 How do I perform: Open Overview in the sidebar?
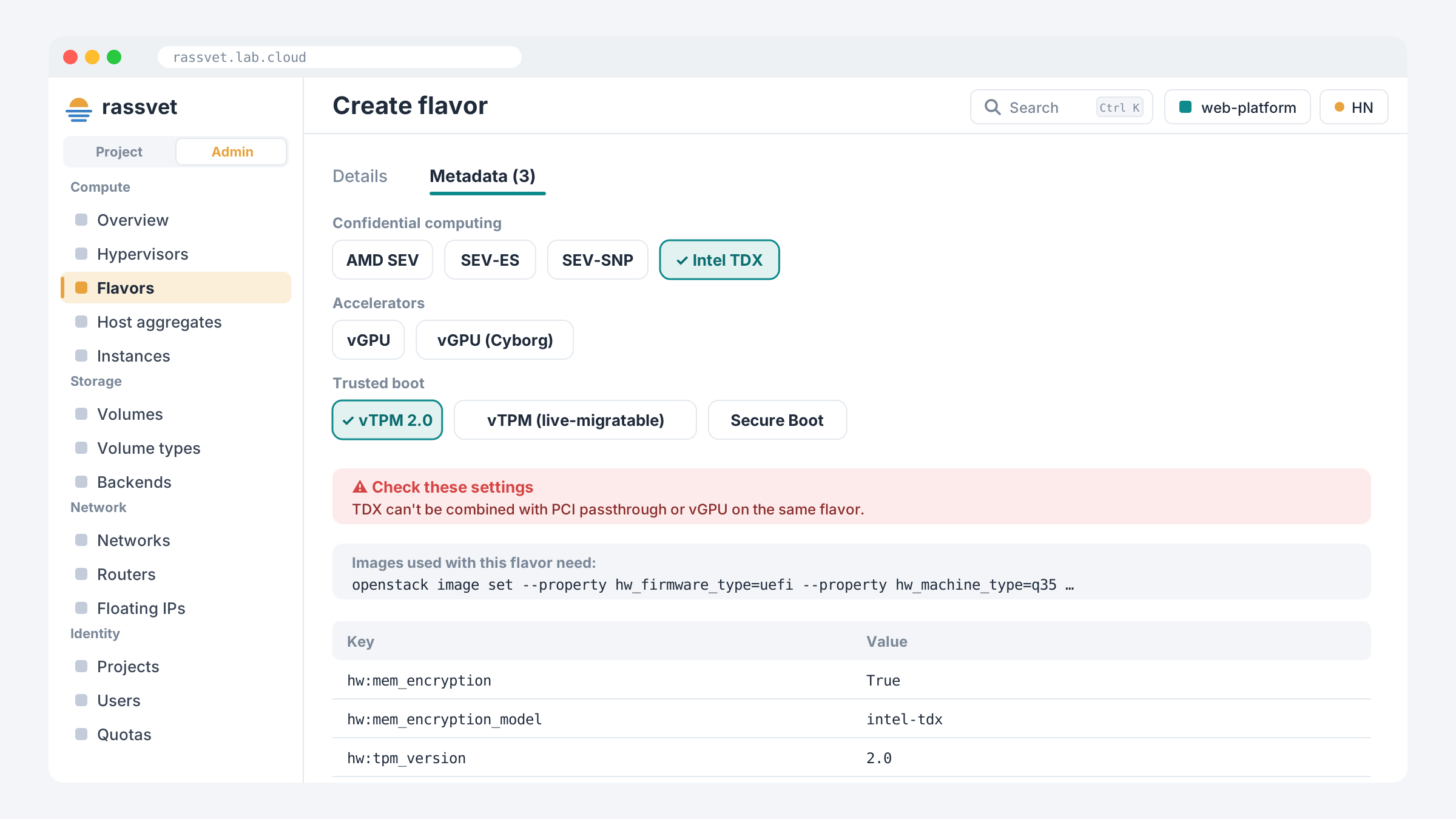pyautogui.click(x=176, y=220)
